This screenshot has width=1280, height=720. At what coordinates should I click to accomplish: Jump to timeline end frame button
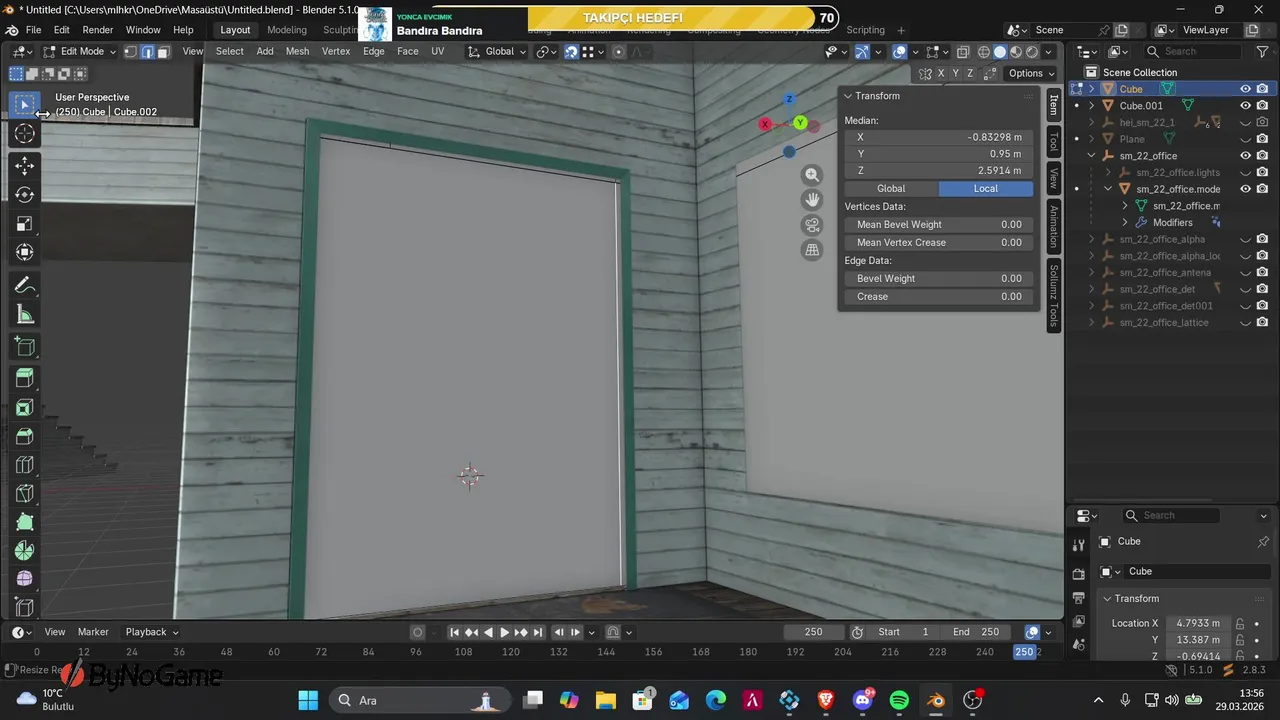[x=537, y=632]
